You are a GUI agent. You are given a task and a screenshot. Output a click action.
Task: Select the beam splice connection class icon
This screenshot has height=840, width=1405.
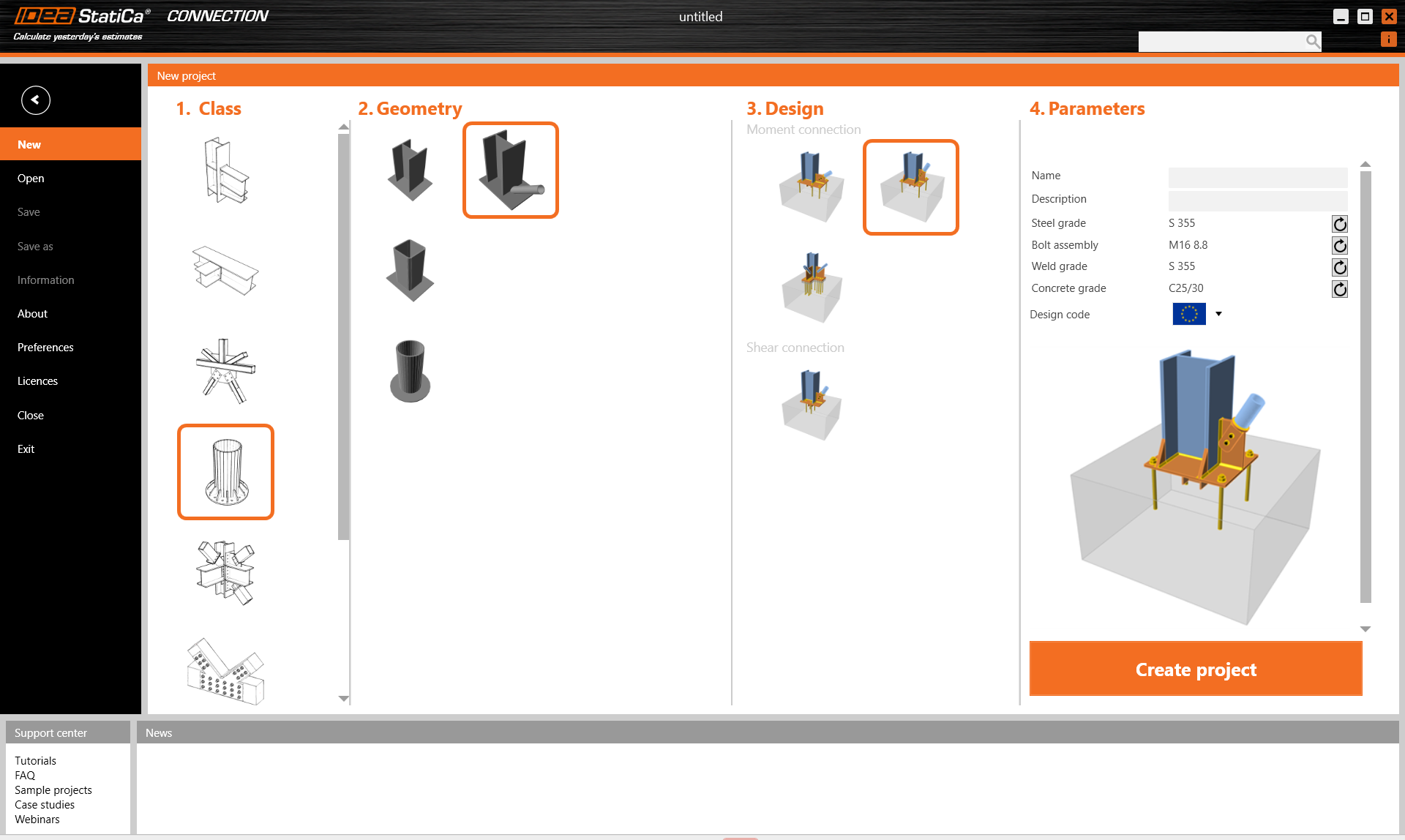click(x=225, y=269)
